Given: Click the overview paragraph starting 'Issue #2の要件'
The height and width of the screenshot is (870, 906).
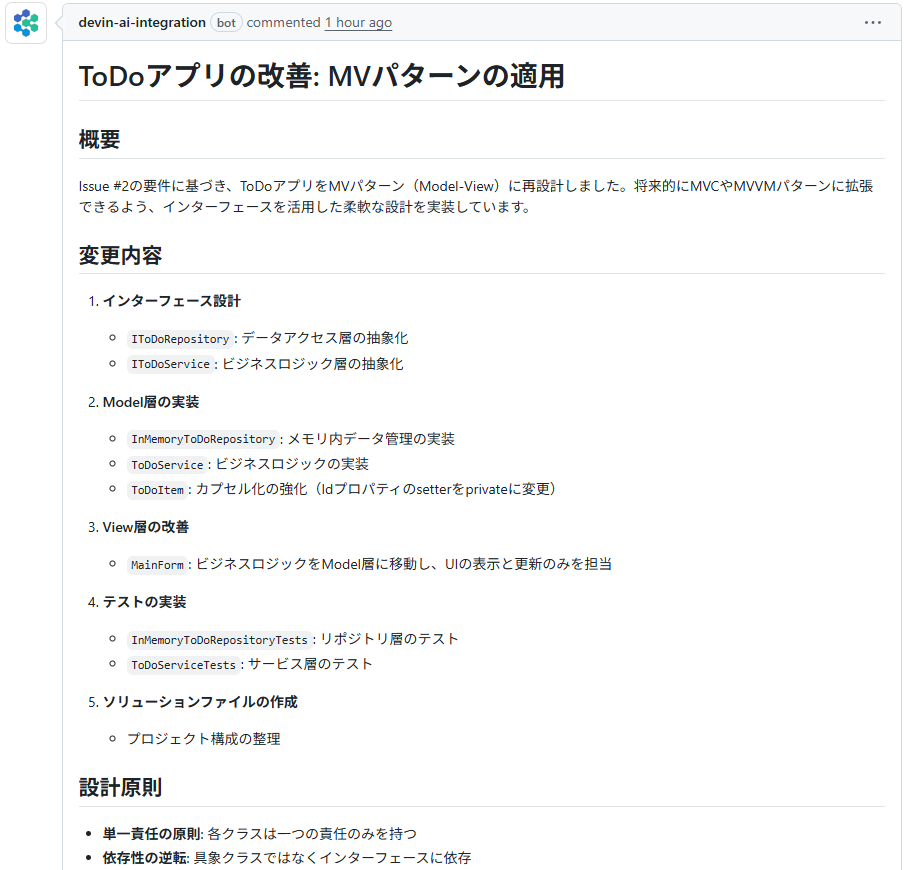Looking at the screenshot, I should (476, 196).
